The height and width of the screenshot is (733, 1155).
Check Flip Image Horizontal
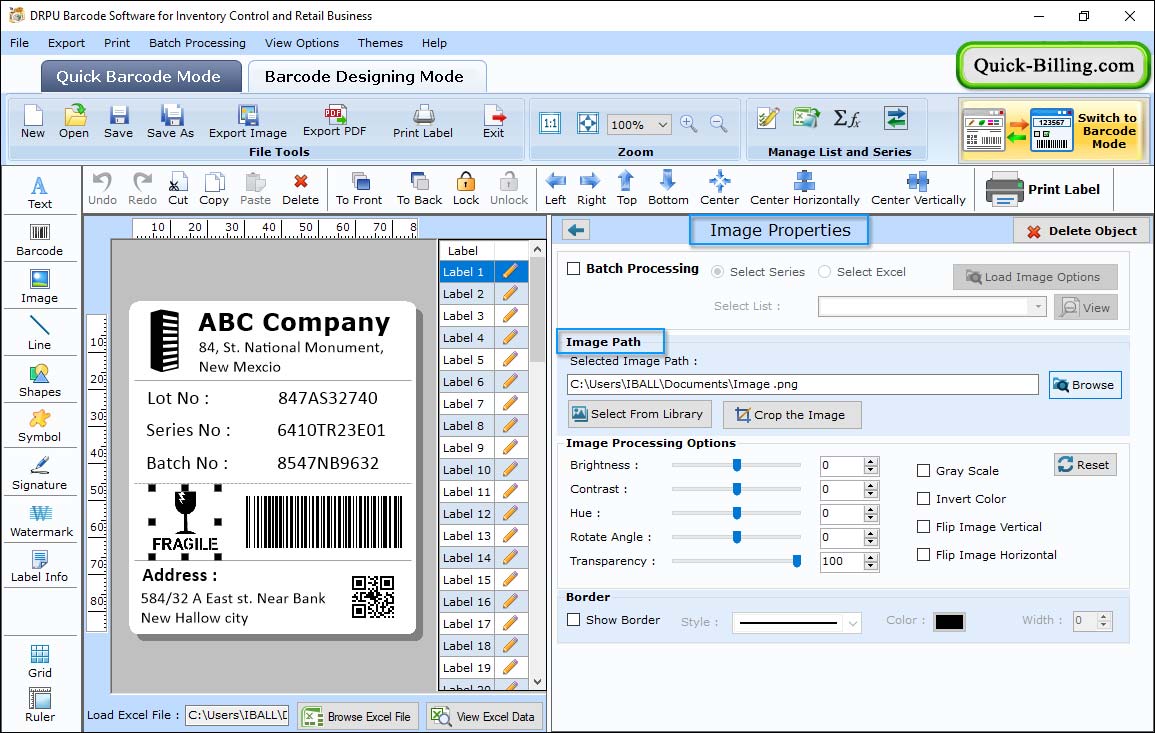click(x=923, y=555)
